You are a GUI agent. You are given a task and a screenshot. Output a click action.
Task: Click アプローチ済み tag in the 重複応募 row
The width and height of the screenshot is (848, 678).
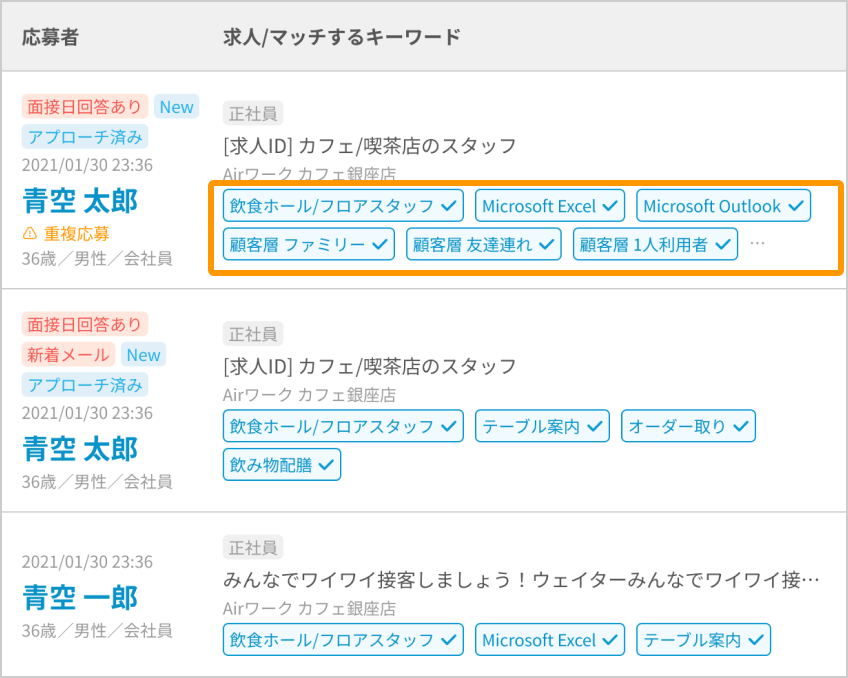click(85, 137)
